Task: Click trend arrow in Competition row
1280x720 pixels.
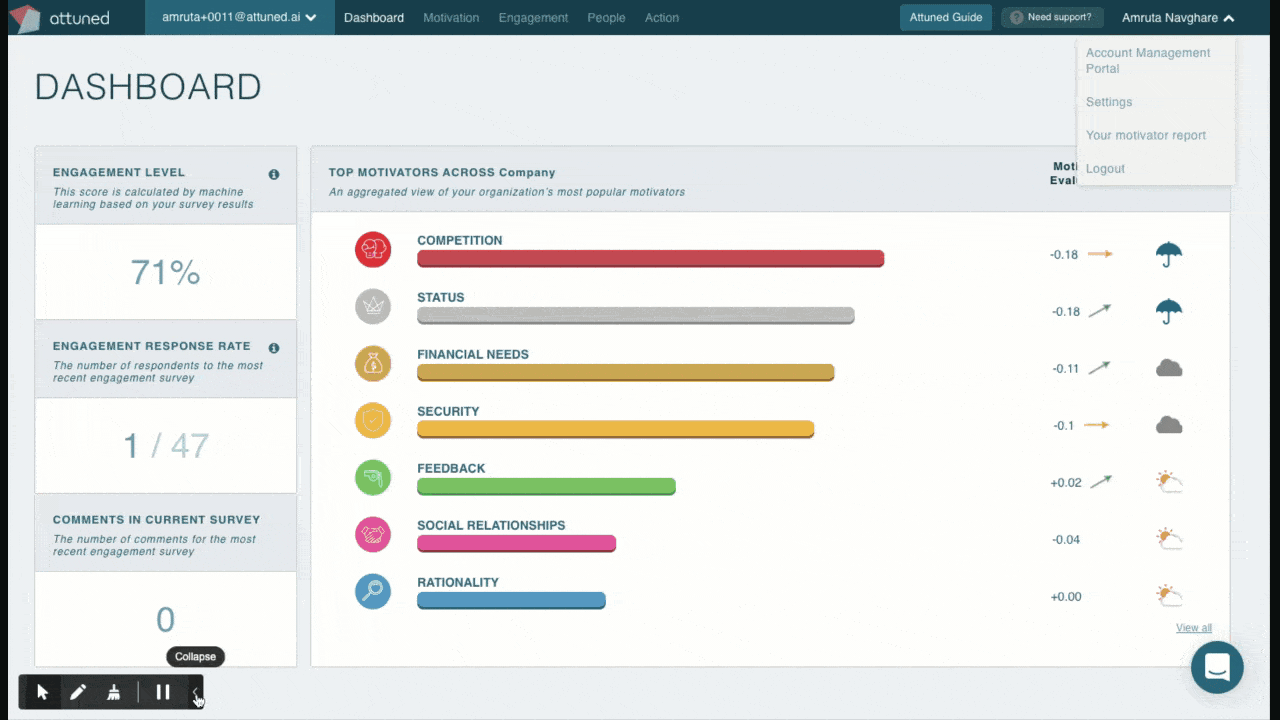Action: point(1100,254)
